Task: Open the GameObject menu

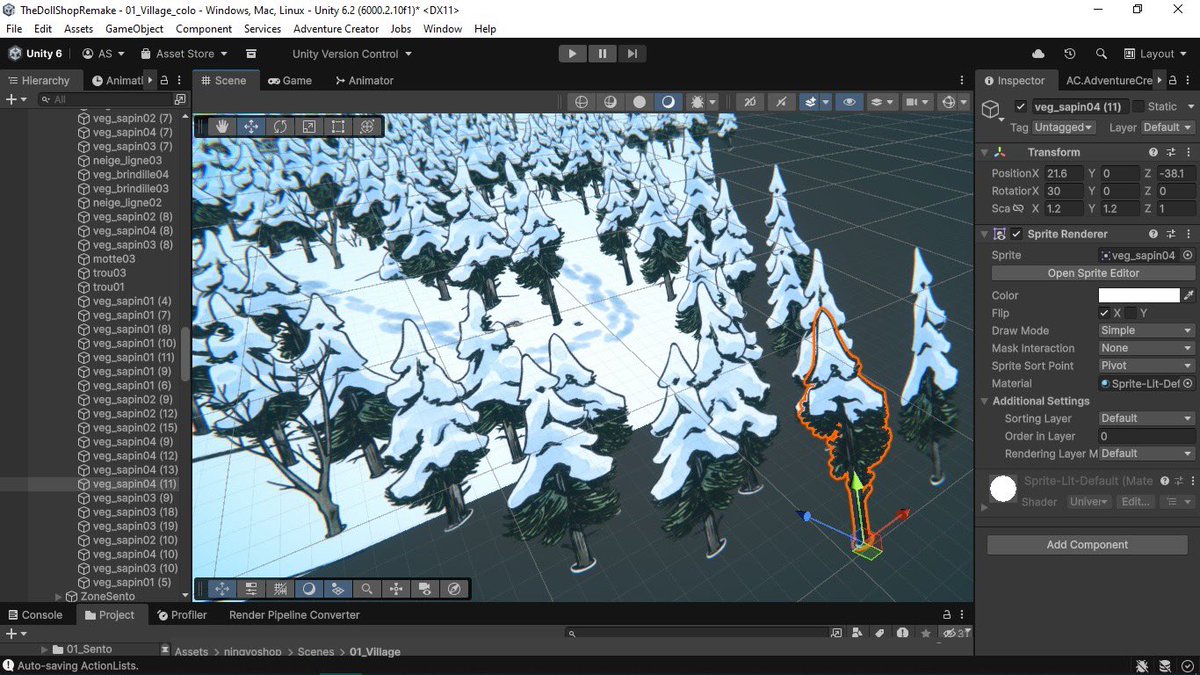Action: pos(134,29)
